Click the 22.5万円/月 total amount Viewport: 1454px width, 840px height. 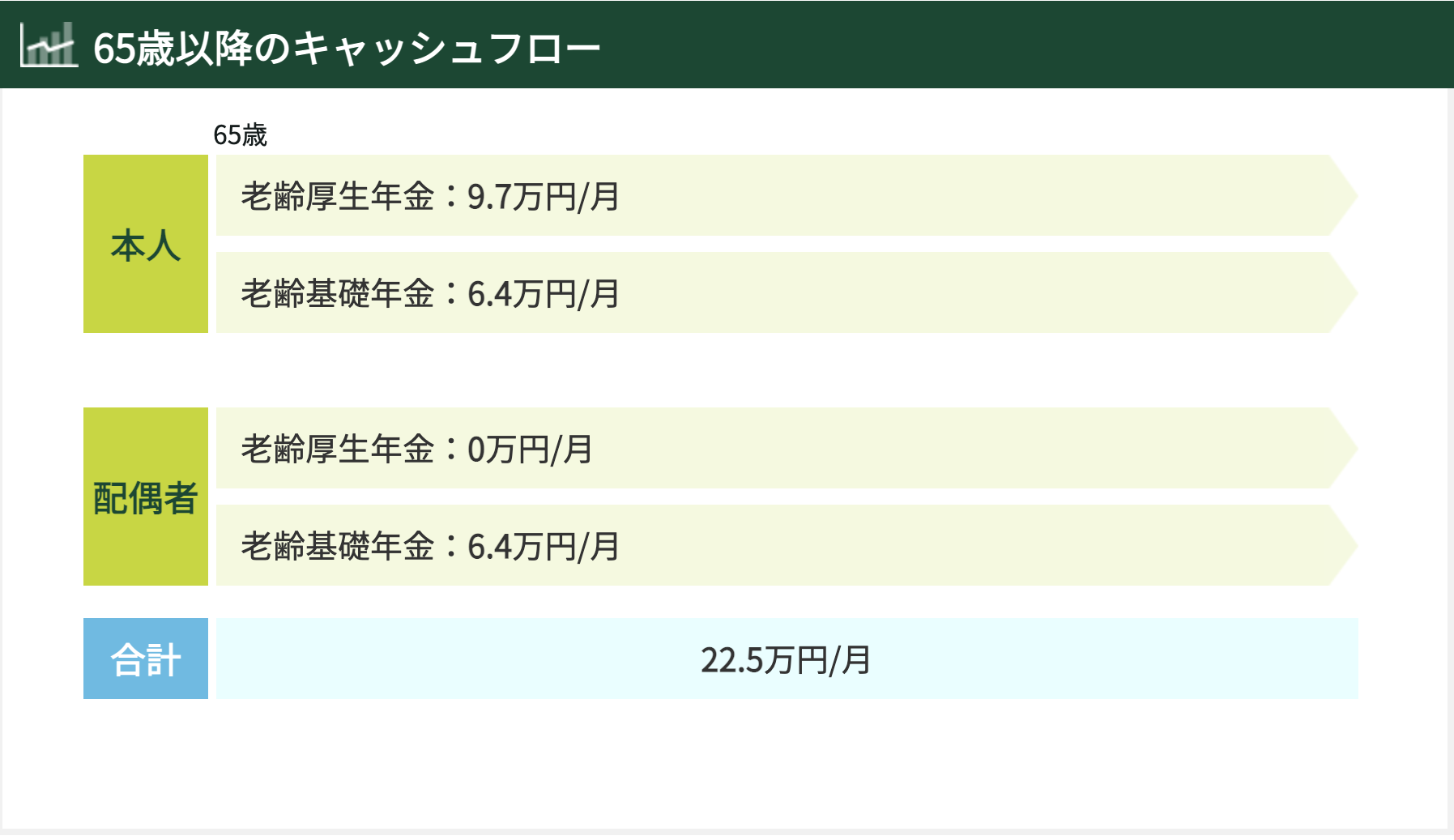click(x=786, y=660)
